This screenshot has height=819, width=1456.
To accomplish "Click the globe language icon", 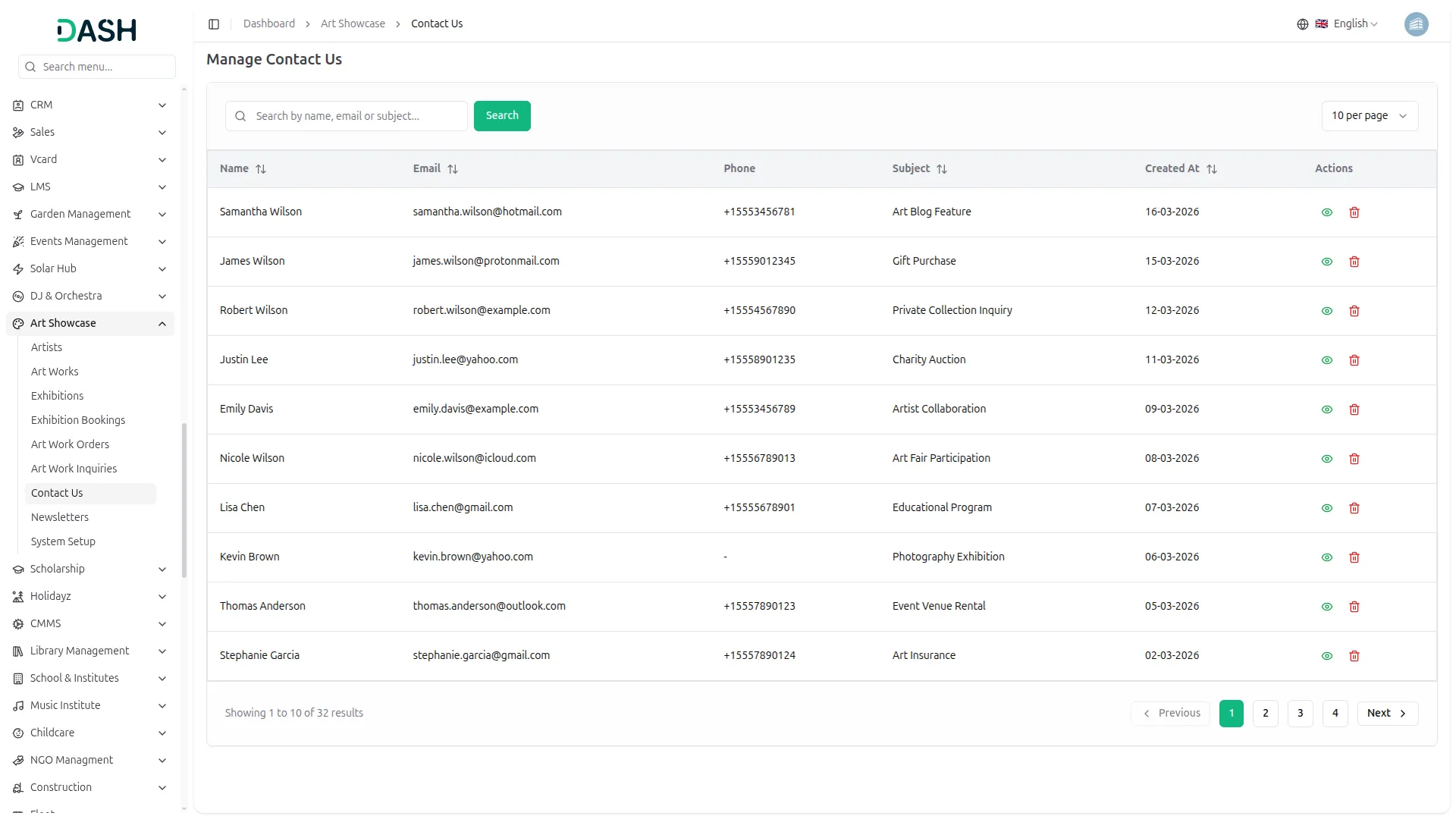I will (1302, 24).
